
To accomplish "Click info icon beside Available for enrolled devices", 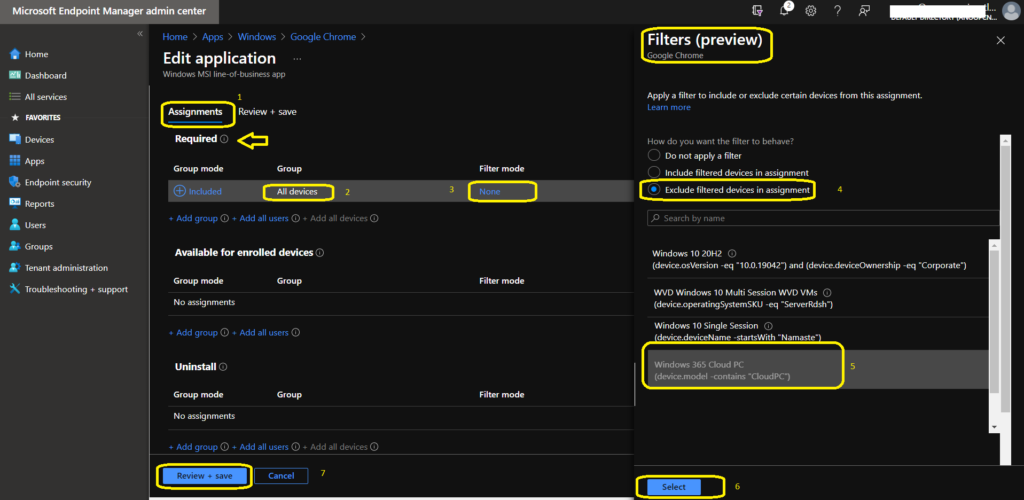I will pos(320,253).
